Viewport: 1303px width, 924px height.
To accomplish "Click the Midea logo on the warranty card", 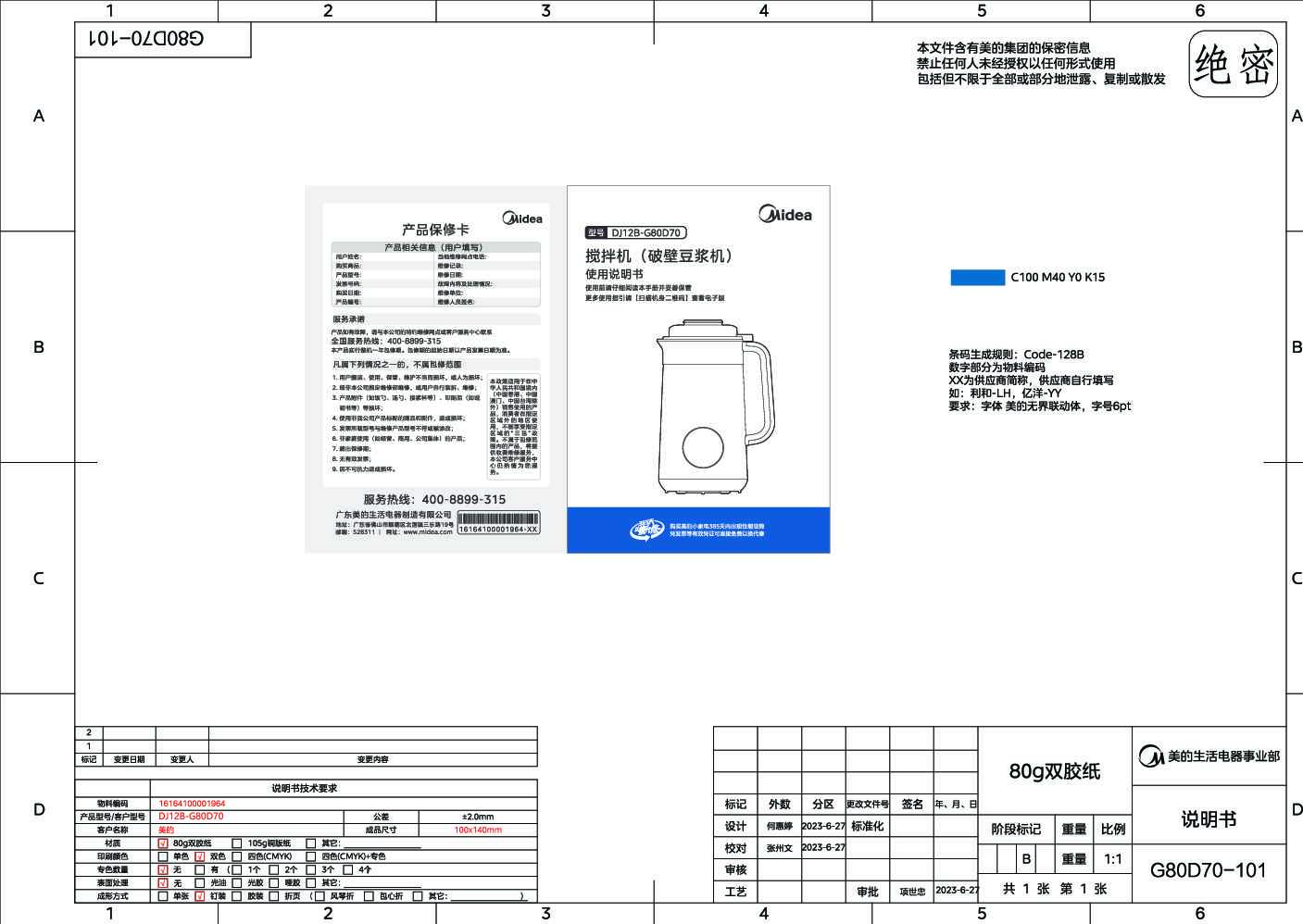I will [522, 219].
